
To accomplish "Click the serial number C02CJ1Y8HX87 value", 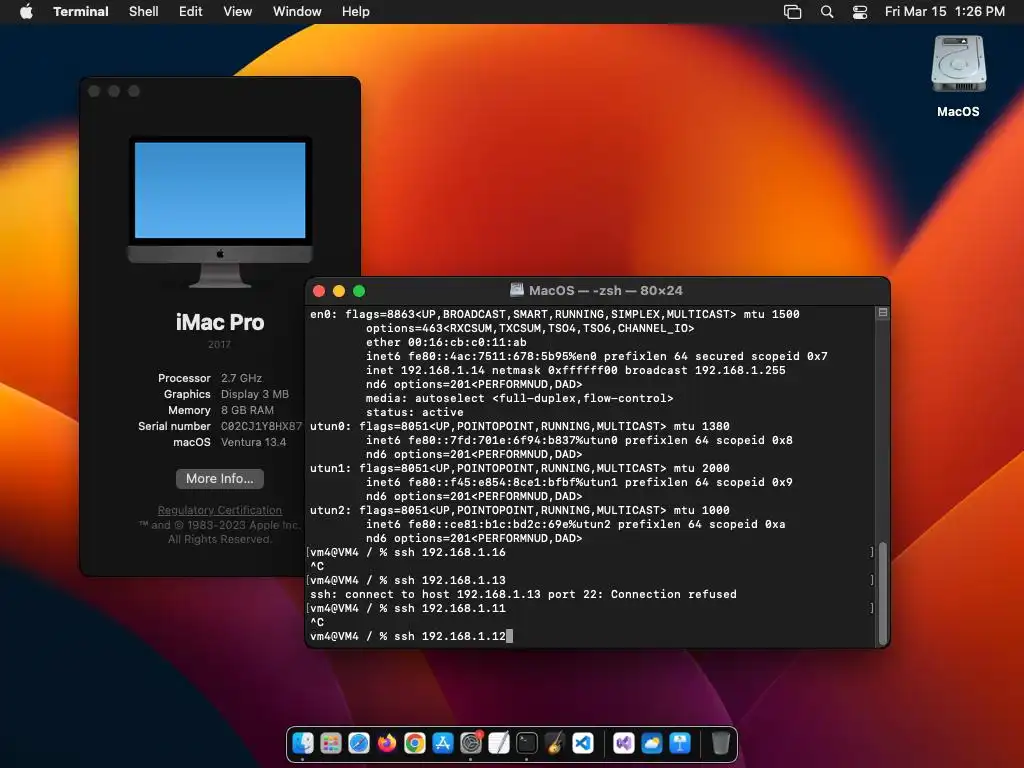I will (261, 426).
